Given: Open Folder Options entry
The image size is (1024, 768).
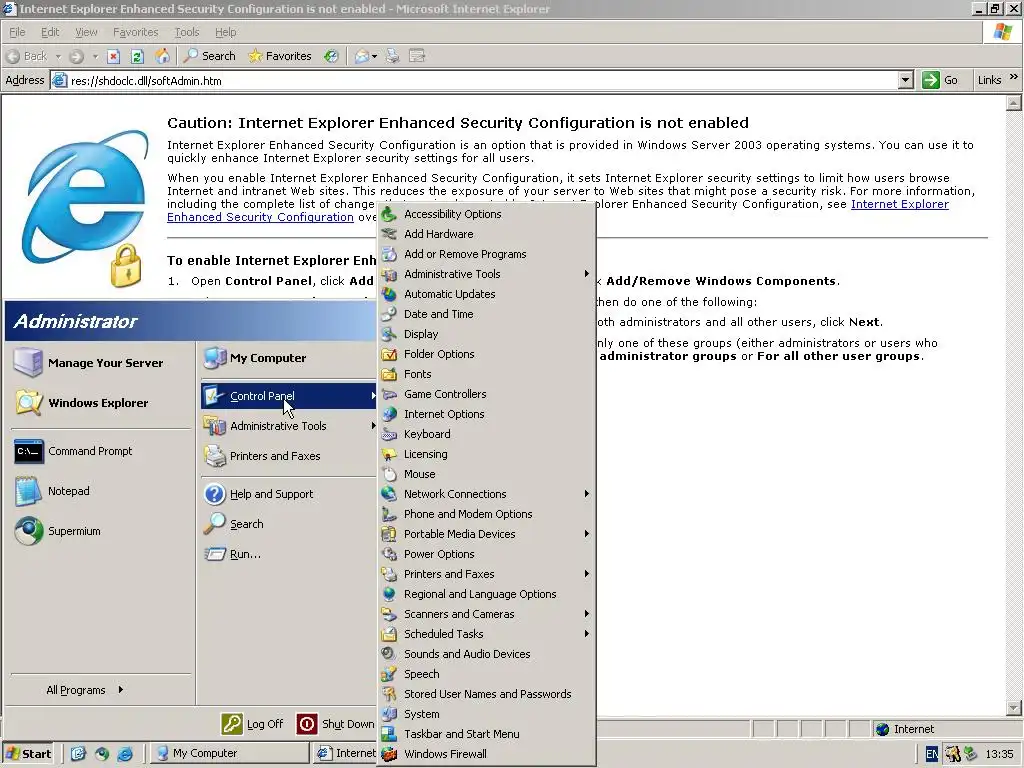Looking at the screenshot, I should tap(487, 354).
